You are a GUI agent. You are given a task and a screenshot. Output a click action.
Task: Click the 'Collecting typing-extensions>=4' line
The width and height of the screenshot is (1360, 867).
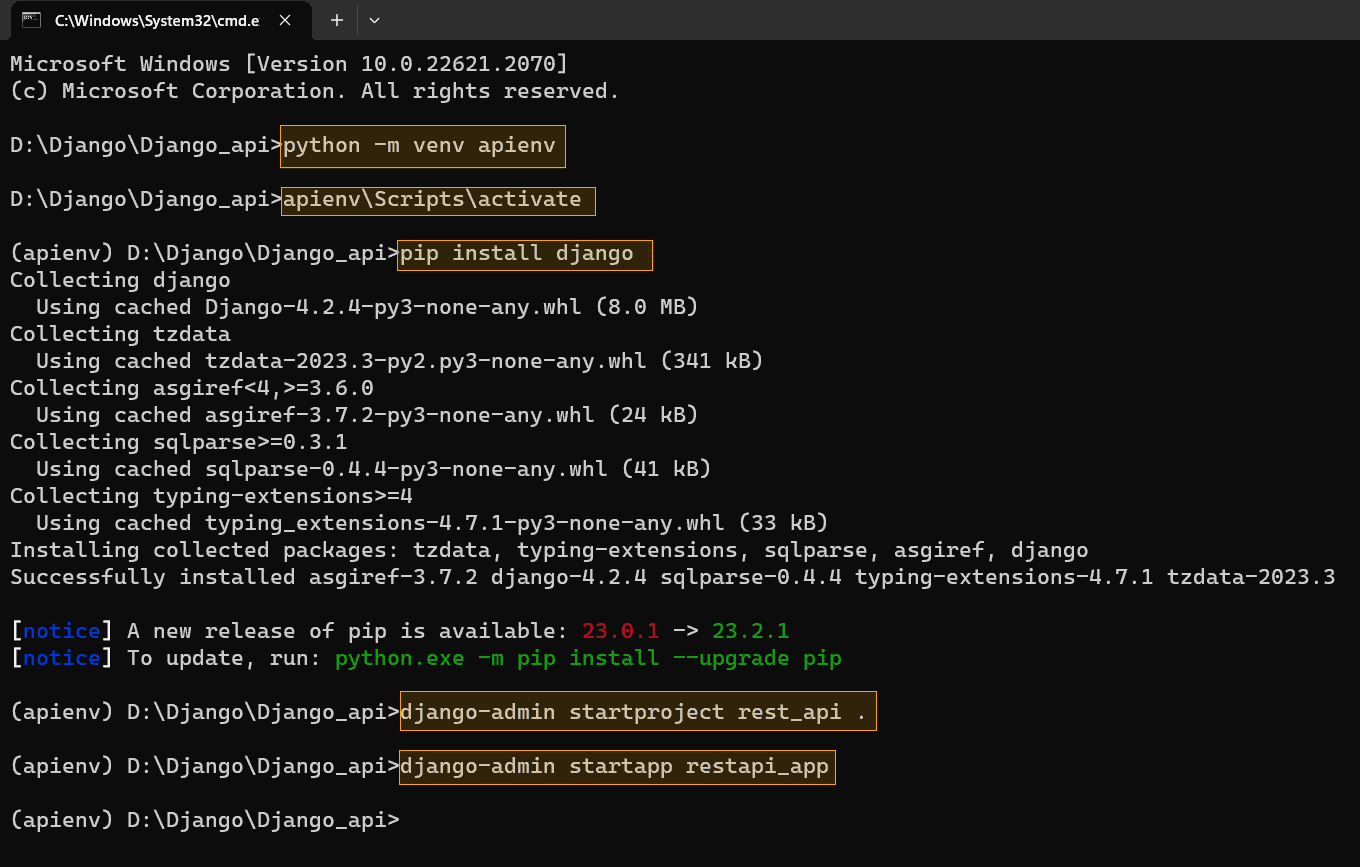pos(211,496)
